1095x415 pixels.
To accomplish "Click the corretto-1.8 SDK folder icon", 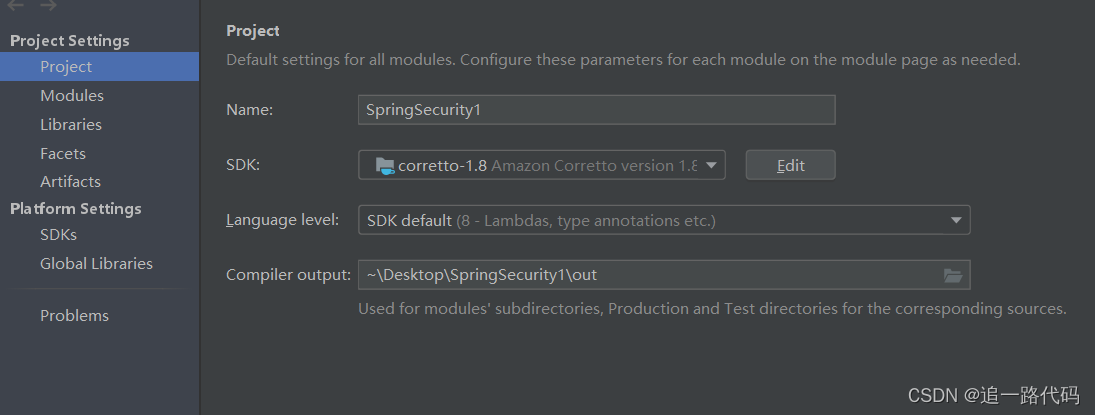I will (x=384, y=166).
